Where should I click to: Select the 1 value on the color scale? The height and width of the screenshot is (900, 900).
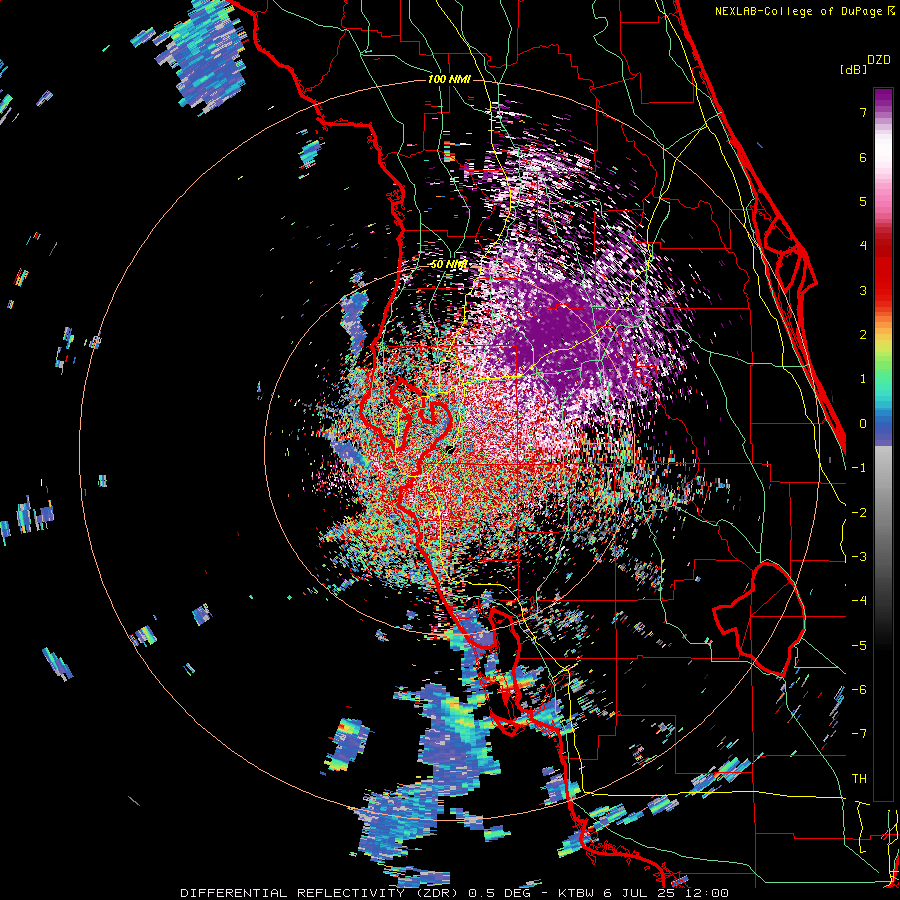(863, 379)
